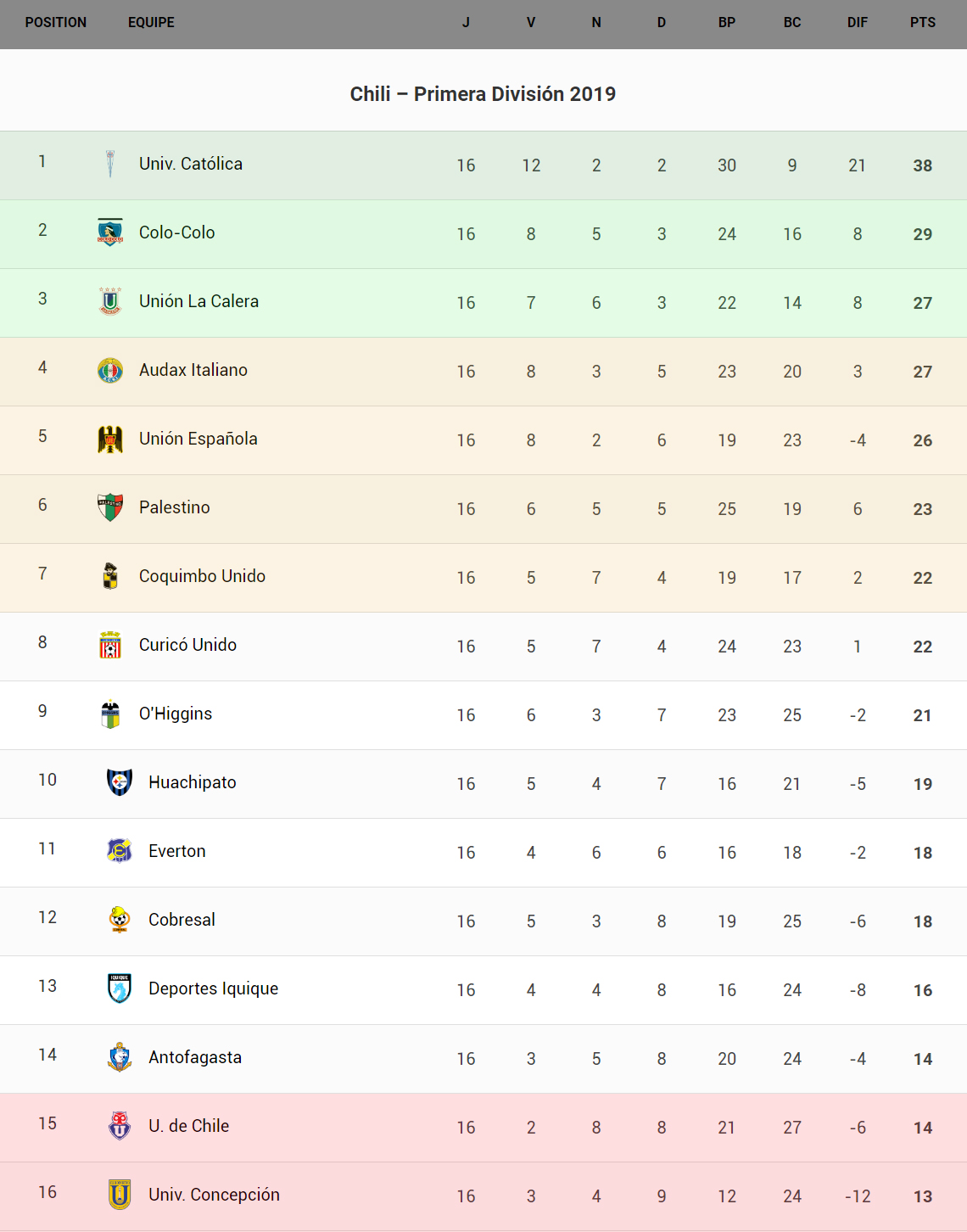
Task: Click the Cobresal team name
Action: tap(182, 920)
